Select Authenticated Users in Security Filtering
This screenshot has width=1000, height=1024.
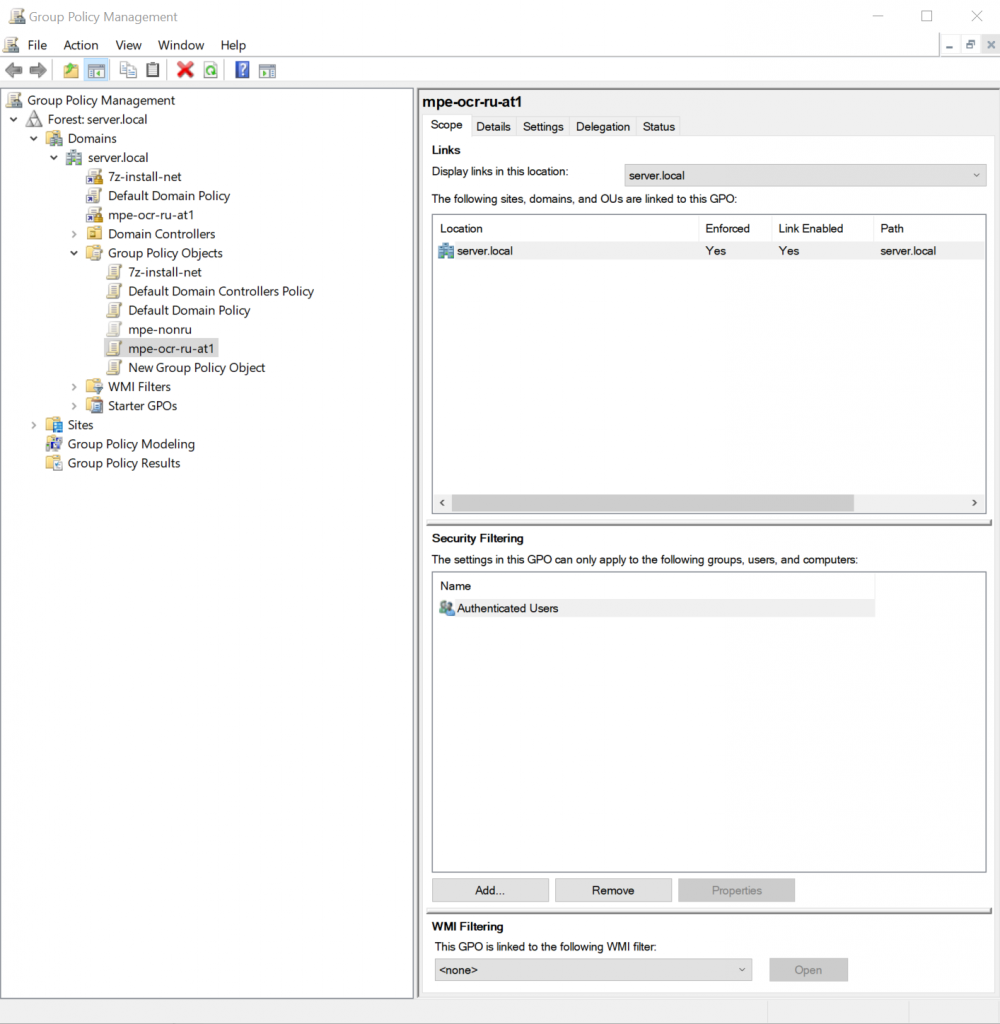pos(506,607)
